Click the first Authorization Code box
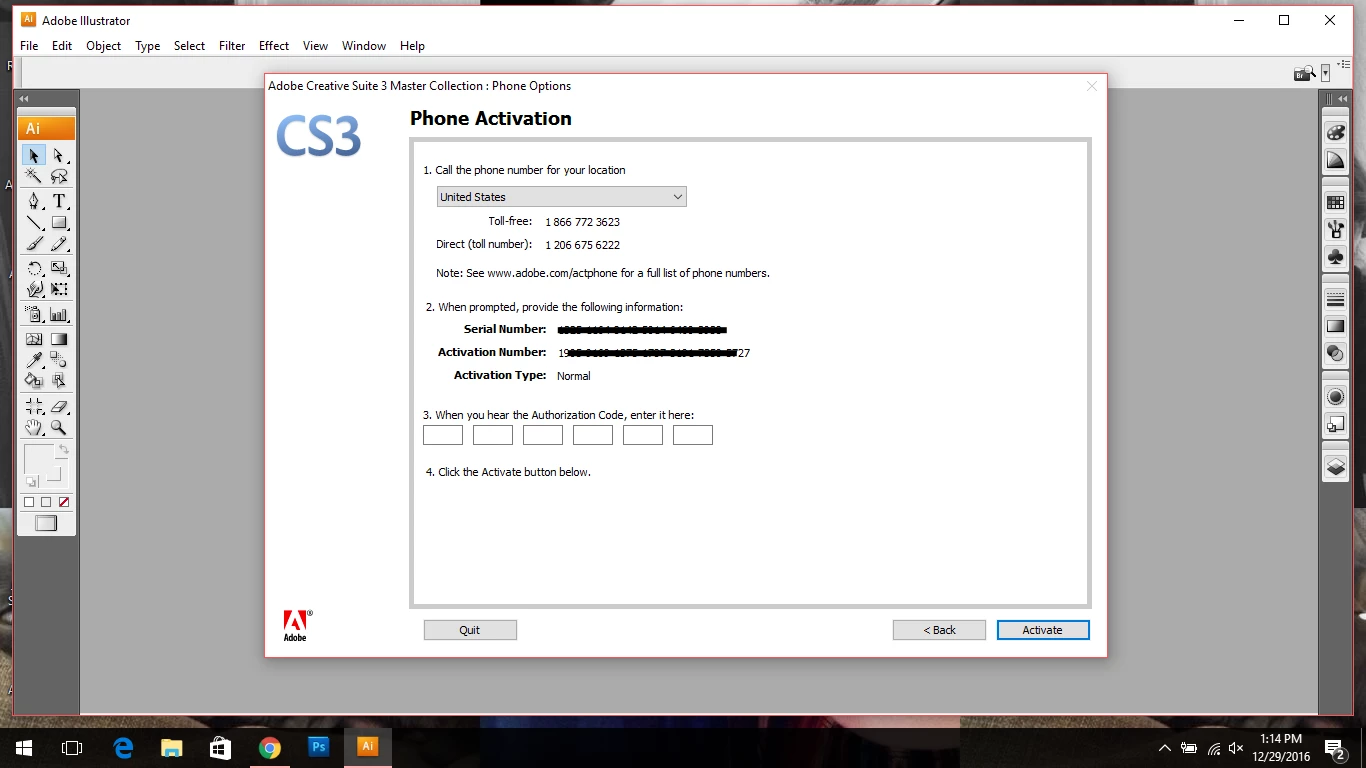 click(443, 435)
